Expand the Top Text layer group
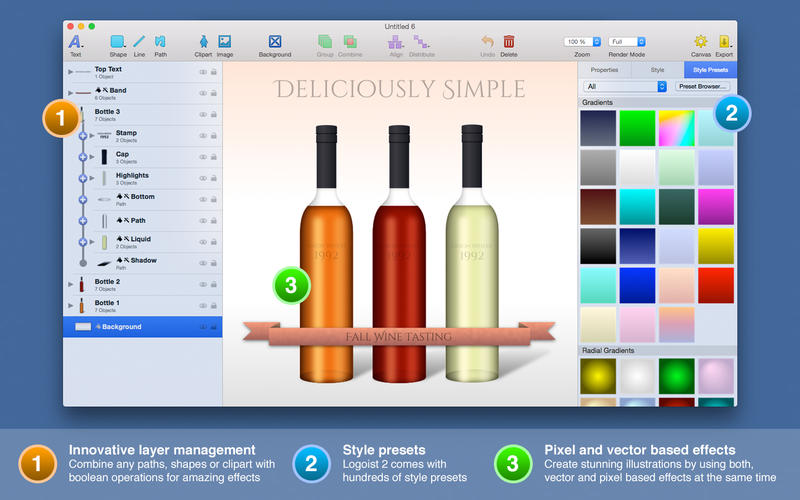The width and height of the screenshot is (800, 500). tap(70, 72)
